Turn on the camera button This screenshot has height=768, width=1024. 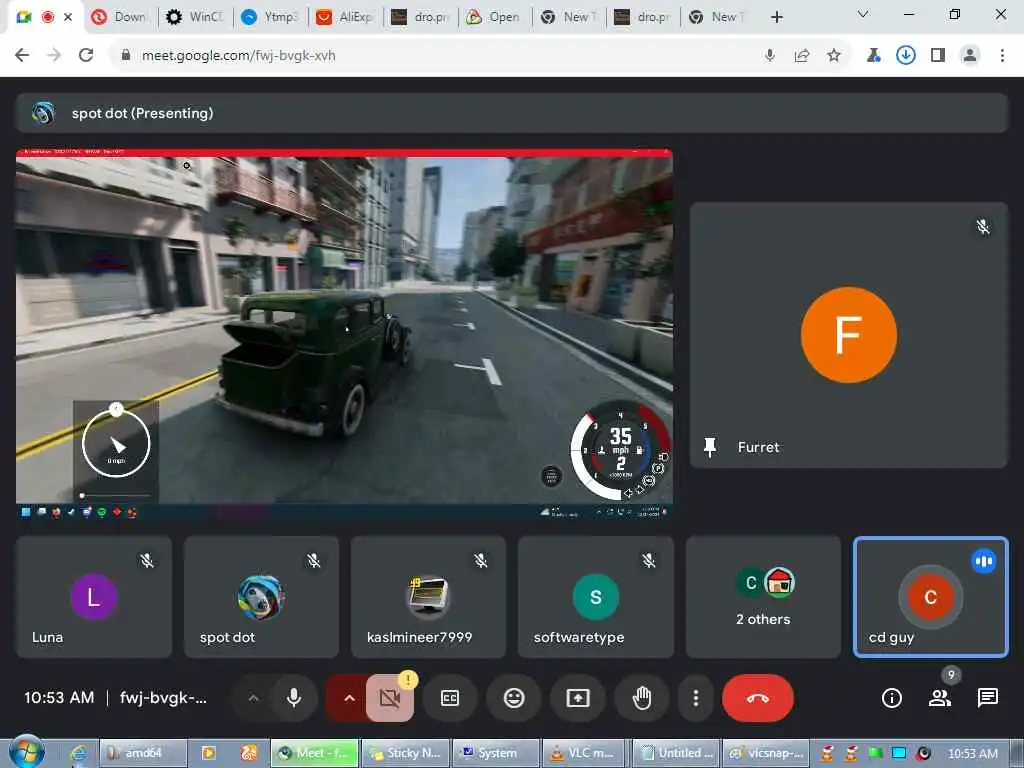point(390,698)
